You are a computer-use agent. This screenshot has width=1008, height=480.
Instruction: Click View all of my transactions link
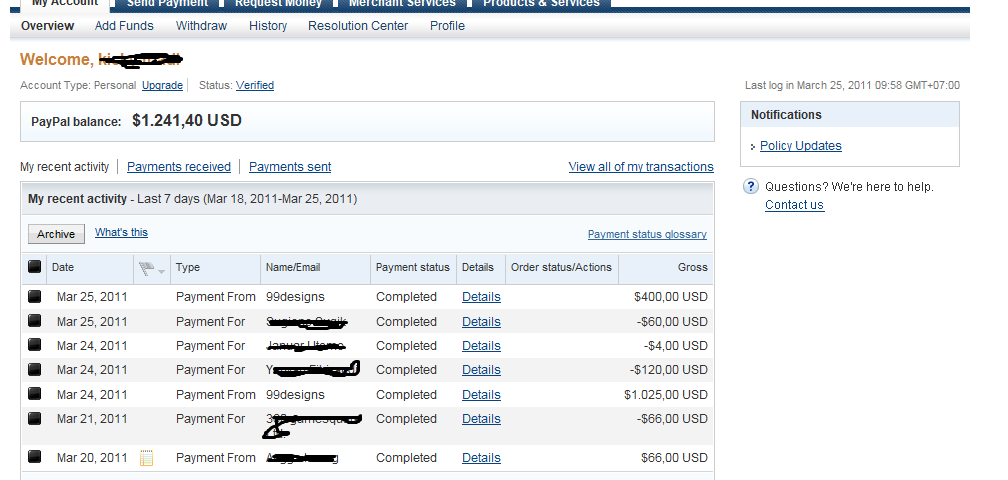[641, 167]
